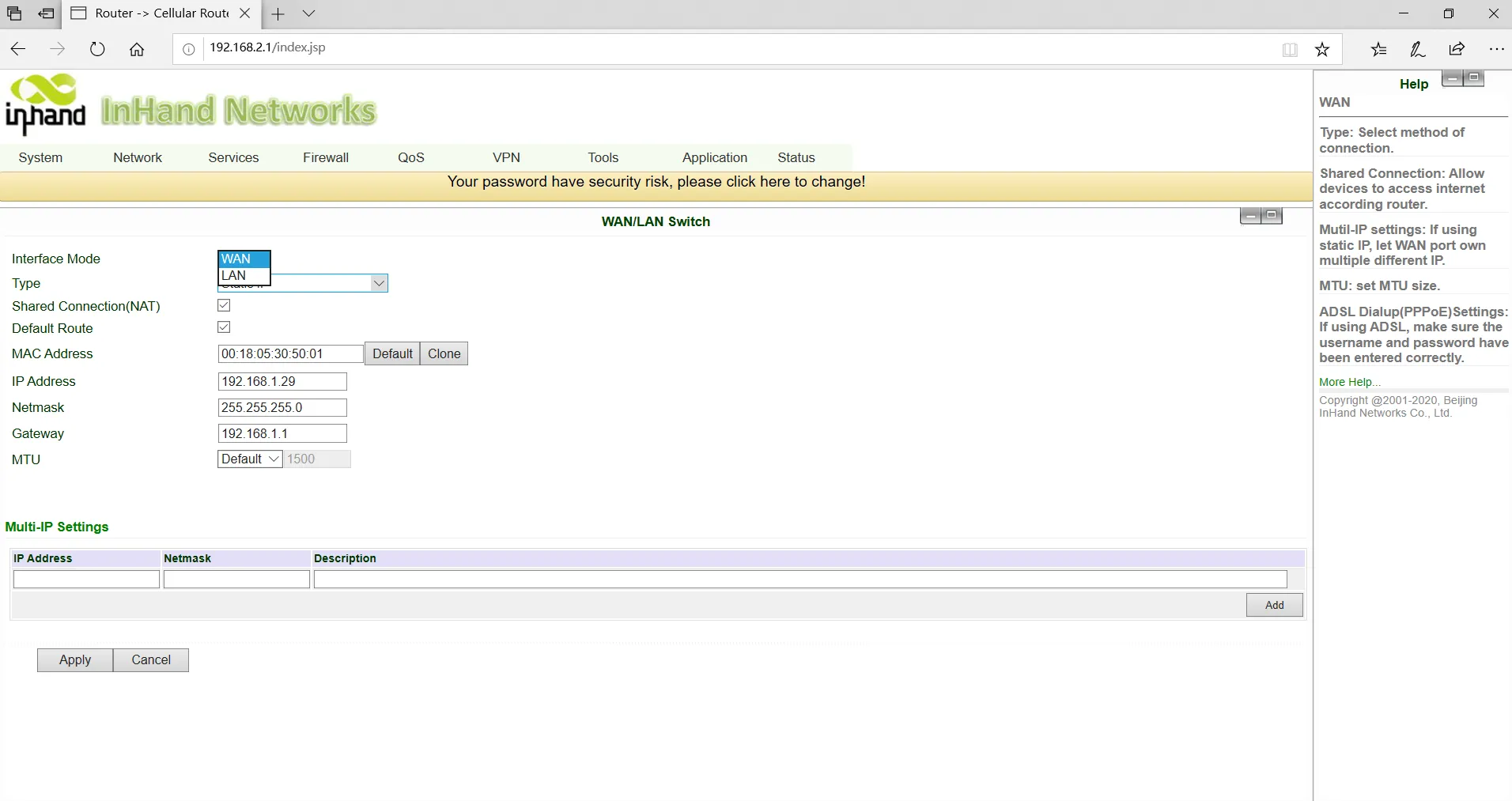Open browser Settings and more menu
Viewport: 1512px width, 801px height.
[1496, 50]
